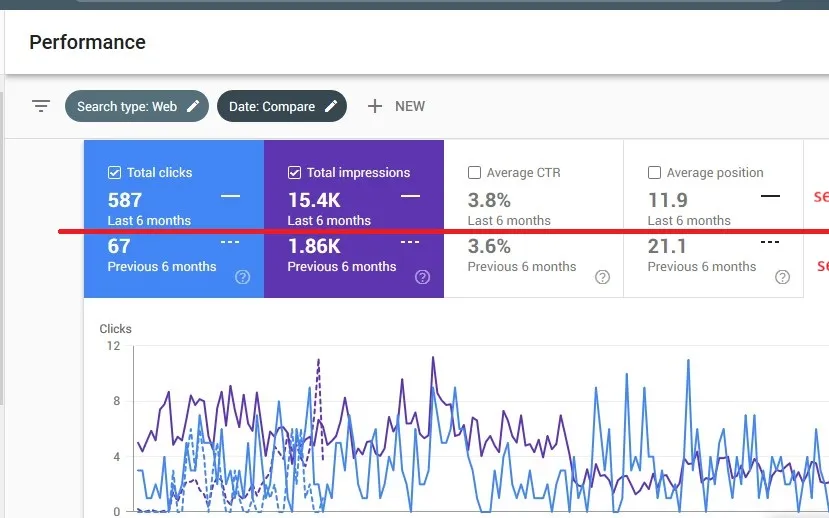Add a NEW filter
829x518 pixels.
pyautogui.click(x=397, y=106)
